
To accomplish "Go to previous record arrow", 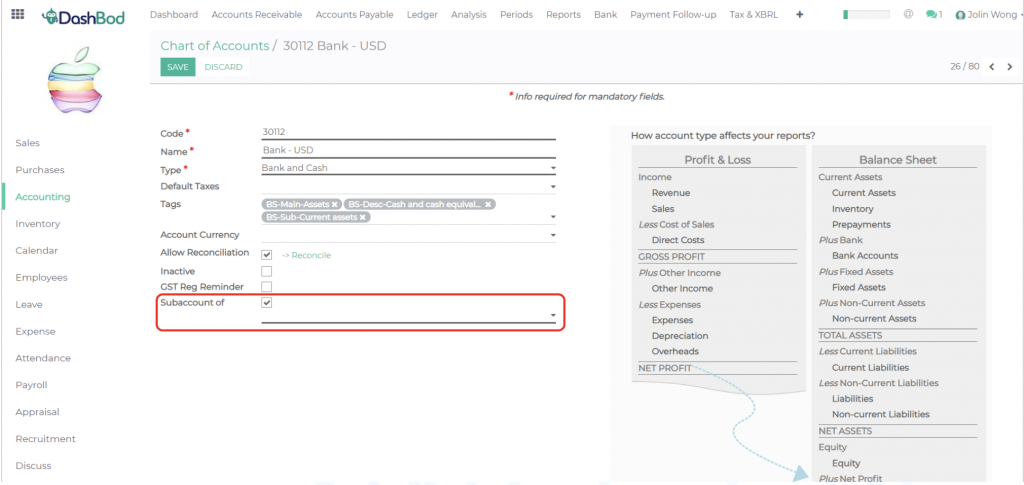I will (992, 67).
